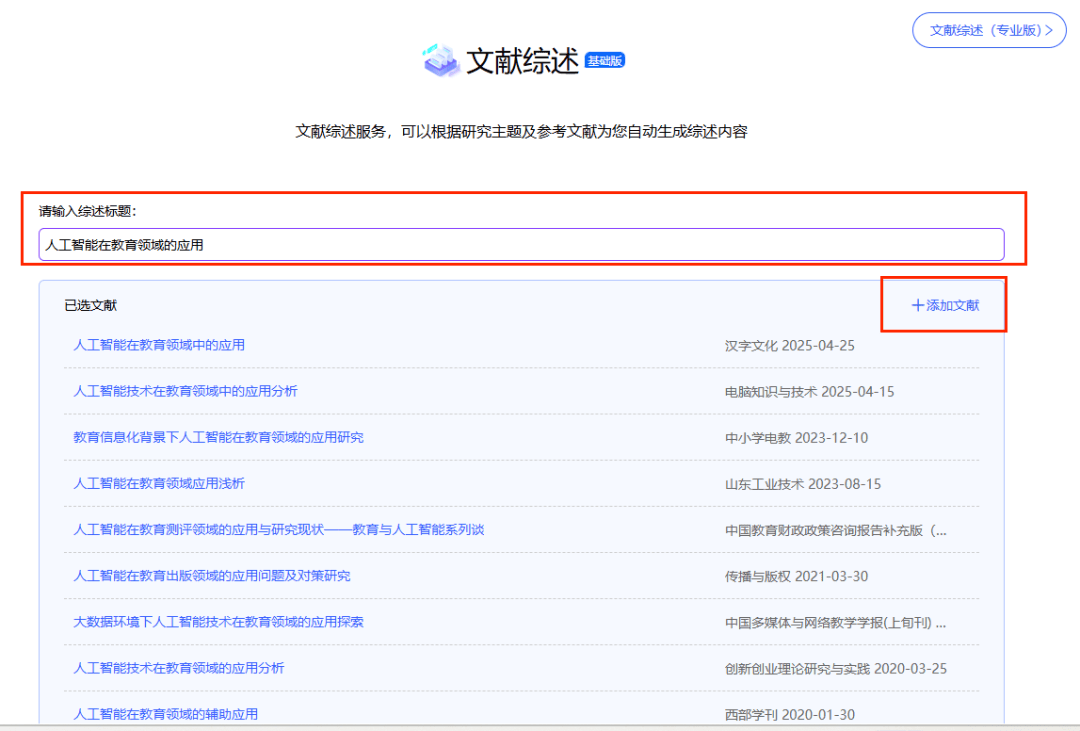This screenshot has height=731, width=1080.
Task: Click the 基础版 badge next to title
Action: [x=605, y=60]
